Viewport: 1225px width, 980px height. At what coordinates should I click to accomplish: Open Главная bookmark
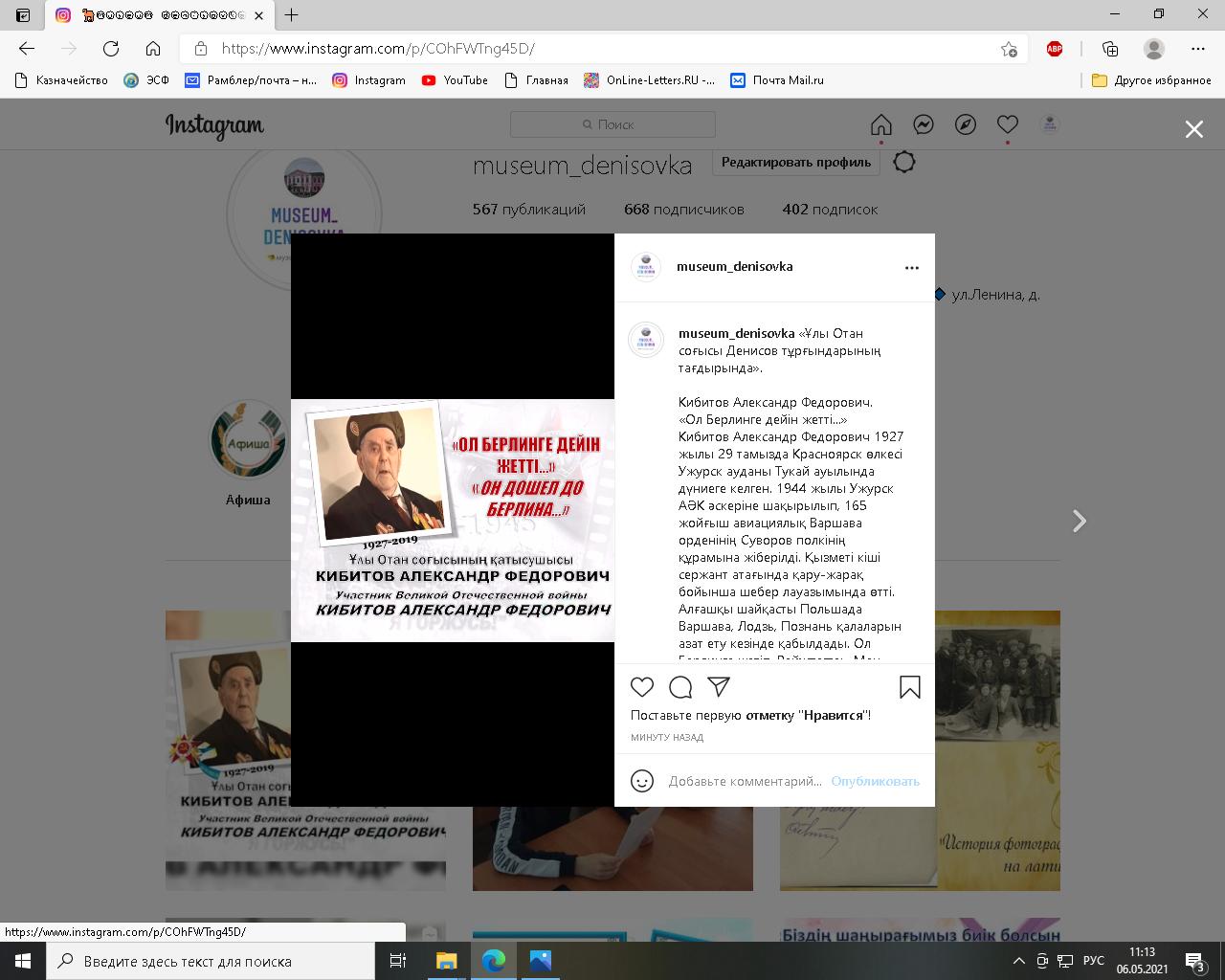pyautogui.click(x=536, y=80)
